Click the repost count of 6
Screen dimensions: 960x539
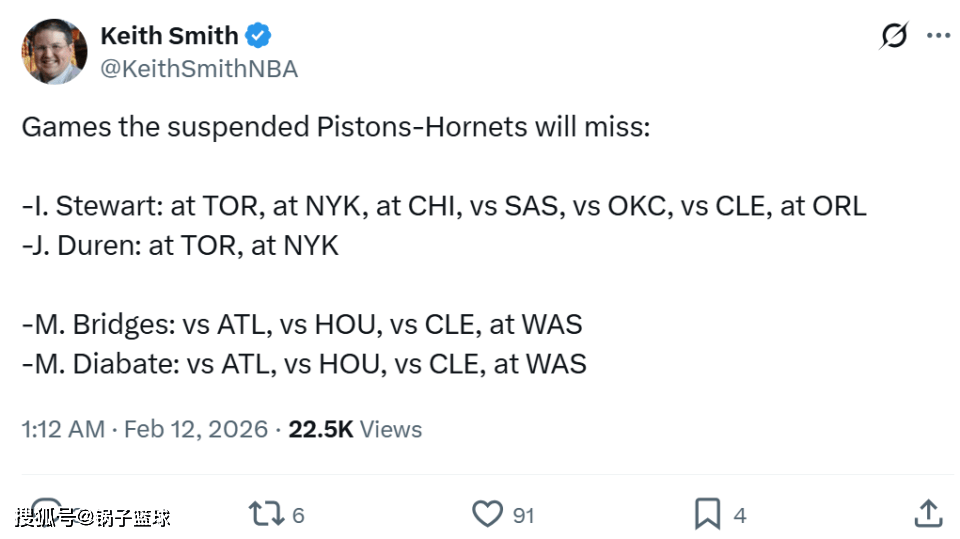pos(298,515)
